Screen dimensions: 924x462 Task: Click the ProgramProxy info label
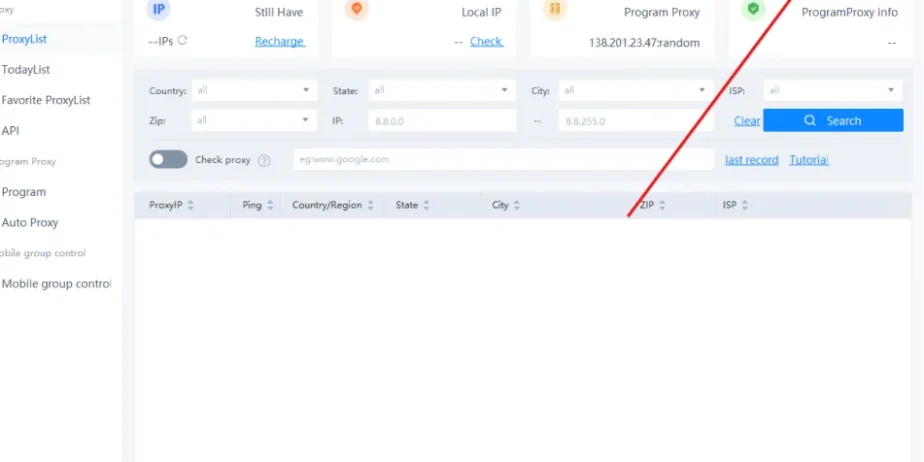(850, 12)
